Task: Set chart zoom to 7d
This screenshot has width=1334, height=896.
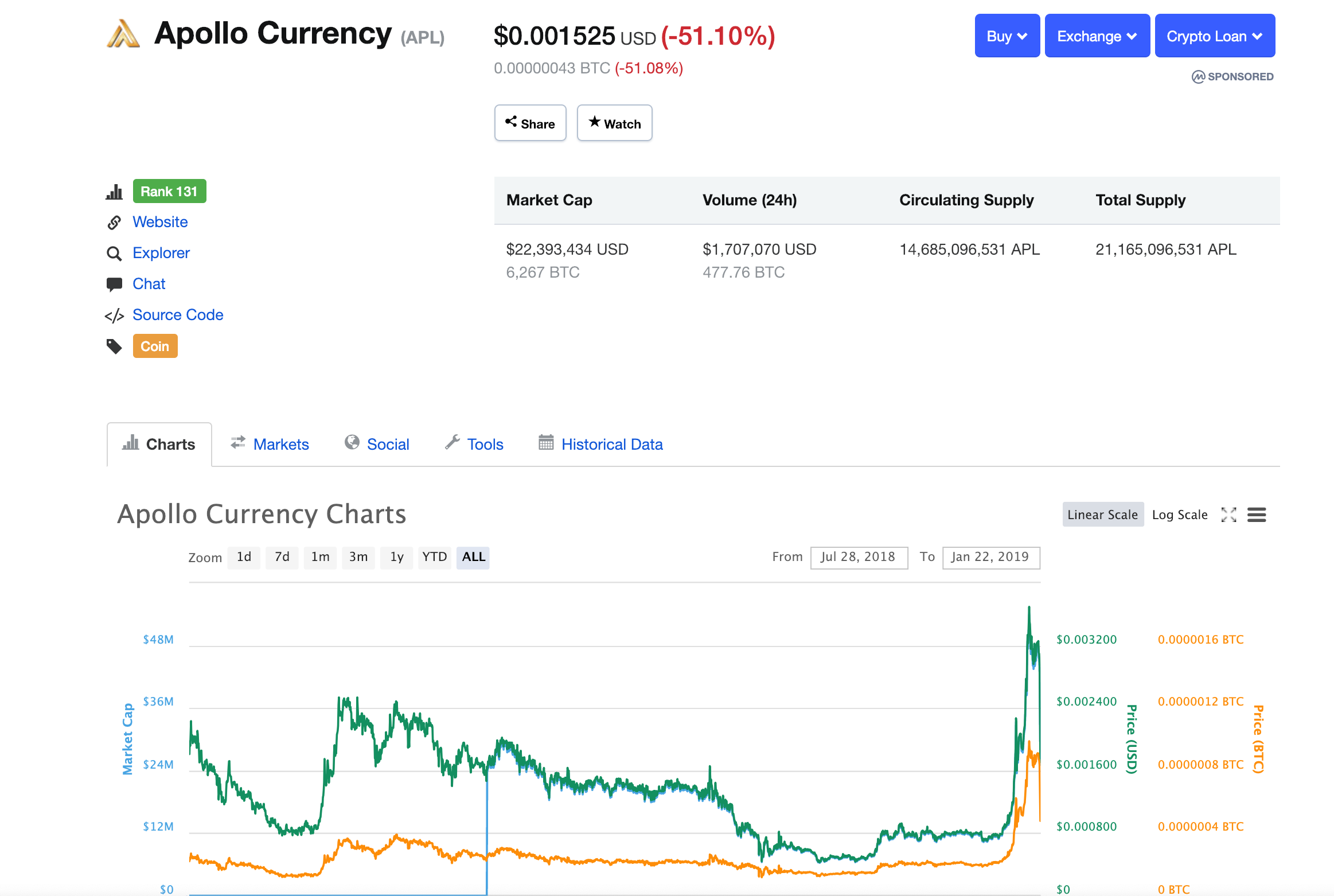Action: 282,557
